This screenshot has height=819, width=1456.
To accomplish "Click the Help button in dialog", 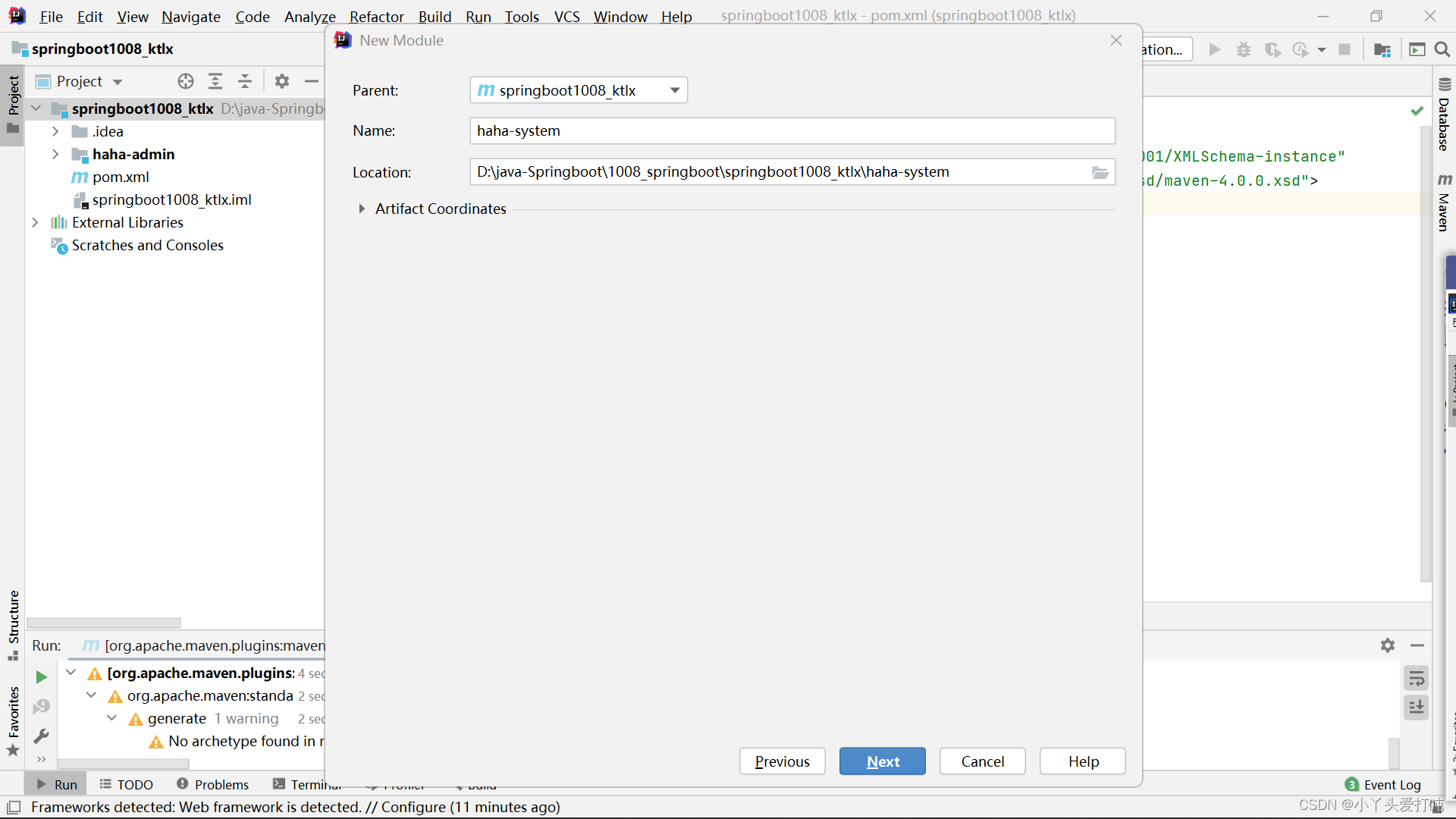I will pos(1083,761).
